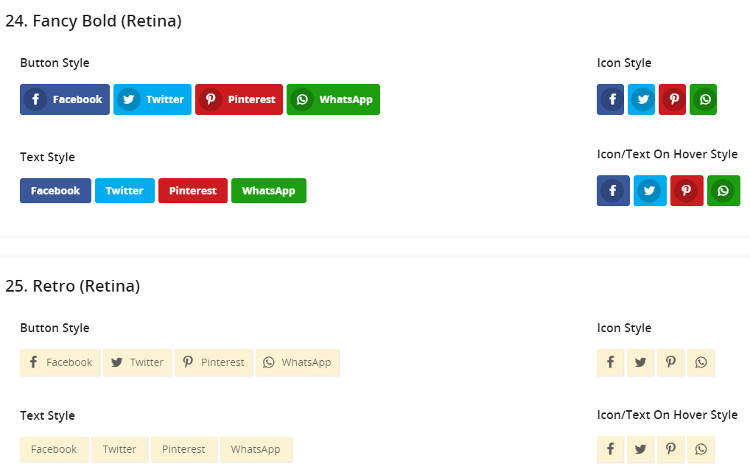The height and width of the screenshot is (475, 750).
Task: Click the Twitter bird icon under Fancy Bold Icon Style
Action: tap(641, 99)
